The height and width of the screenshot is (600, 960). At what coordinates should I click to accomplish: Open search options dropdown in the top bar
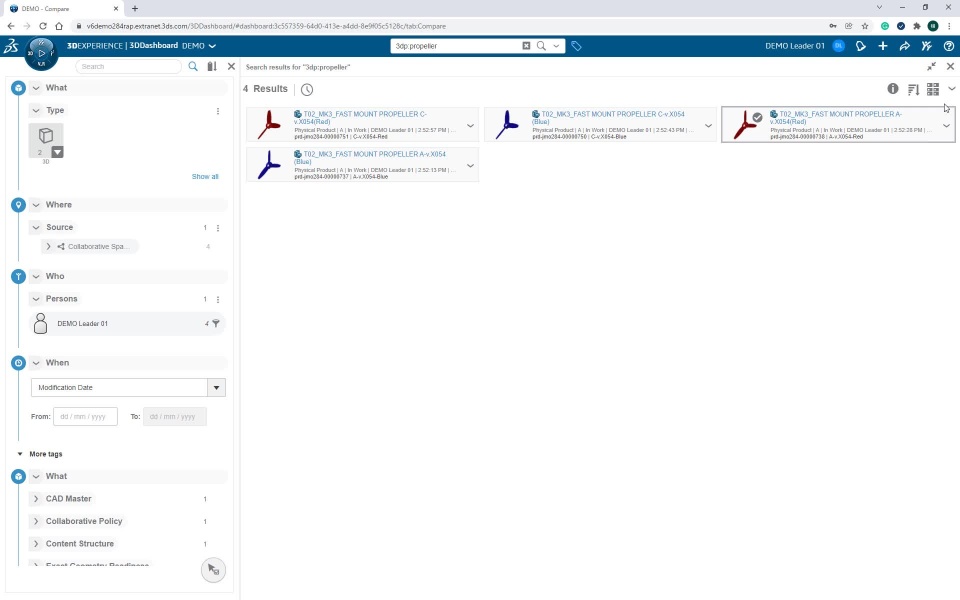pos(557,46)
